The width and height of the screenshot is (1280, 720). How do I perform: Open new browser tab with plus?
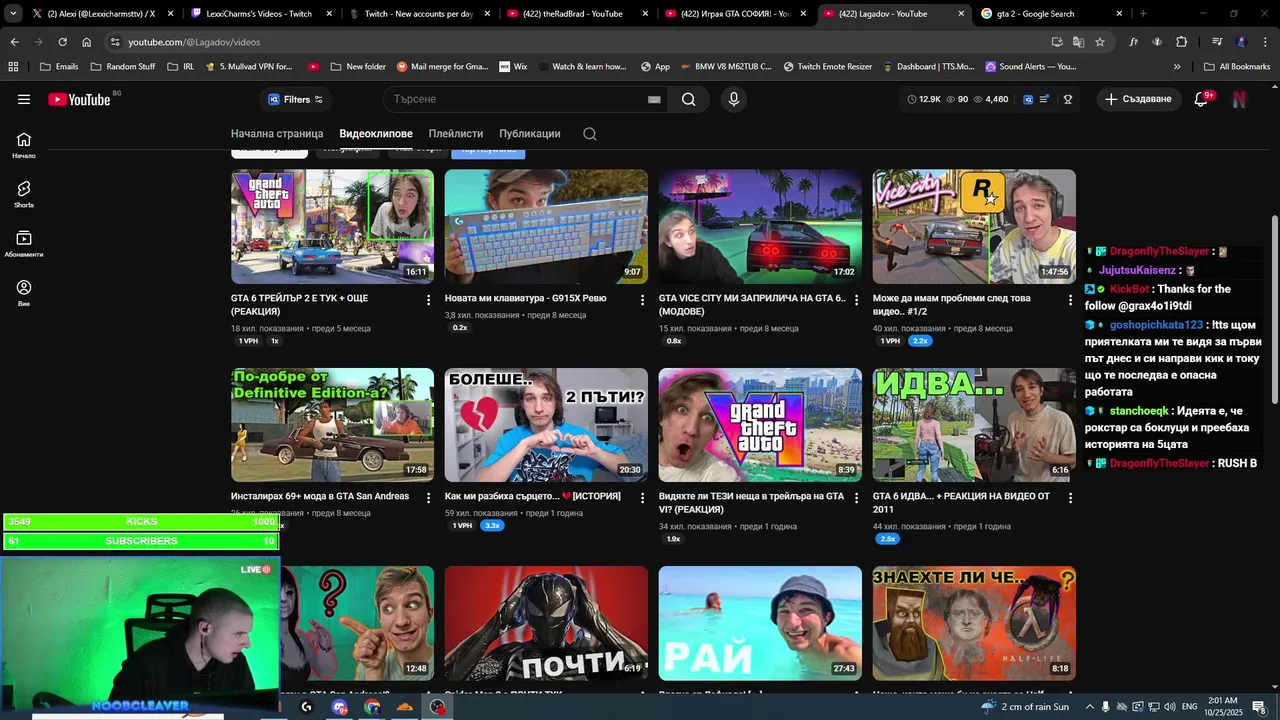pos(1143,14)
